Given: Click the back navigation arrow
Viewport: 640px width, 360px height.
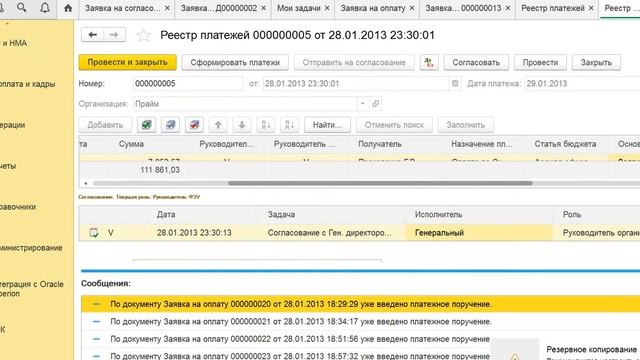Looking at the screenshot, I should pyautogui.click(x=93, y=35).
